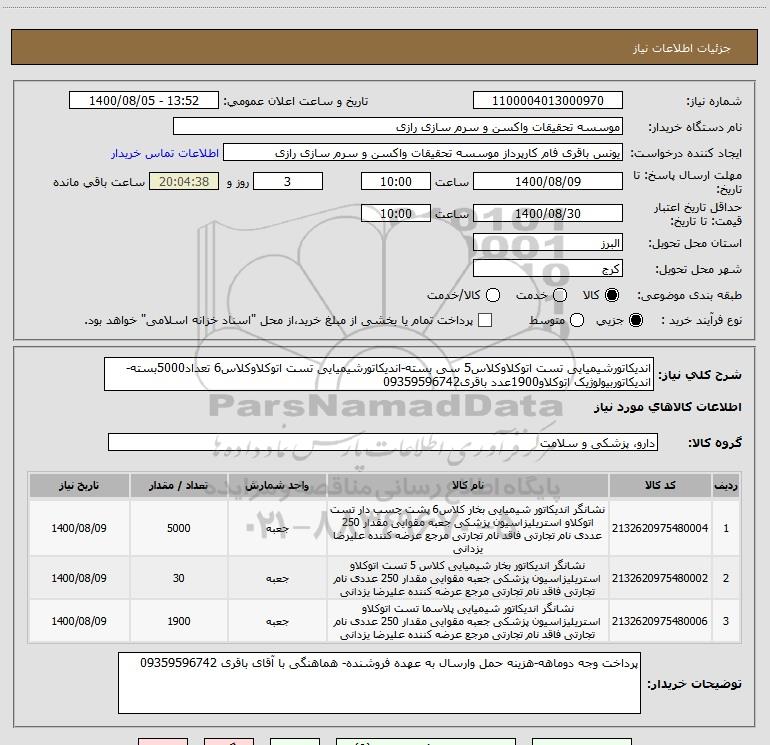The height and width of the screenshot is (745, 770).
Task: Click class 5 steam indicator item name
Action: (x=468, y=579)
